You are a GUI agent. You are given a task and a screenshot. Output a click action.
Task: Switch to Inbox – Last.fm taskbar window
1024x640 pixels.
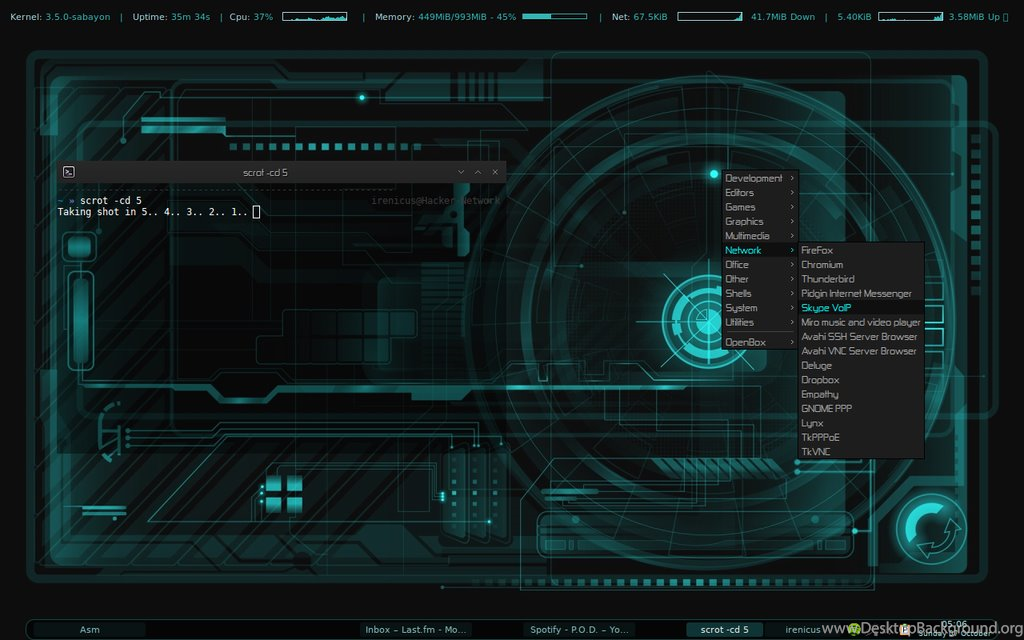(x=415, y=630)
